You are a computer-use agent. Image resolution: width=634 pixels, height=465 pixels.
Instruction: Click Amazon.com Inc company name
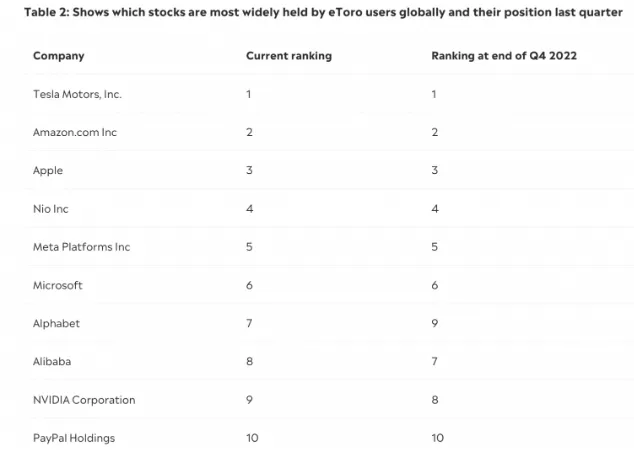75,132
